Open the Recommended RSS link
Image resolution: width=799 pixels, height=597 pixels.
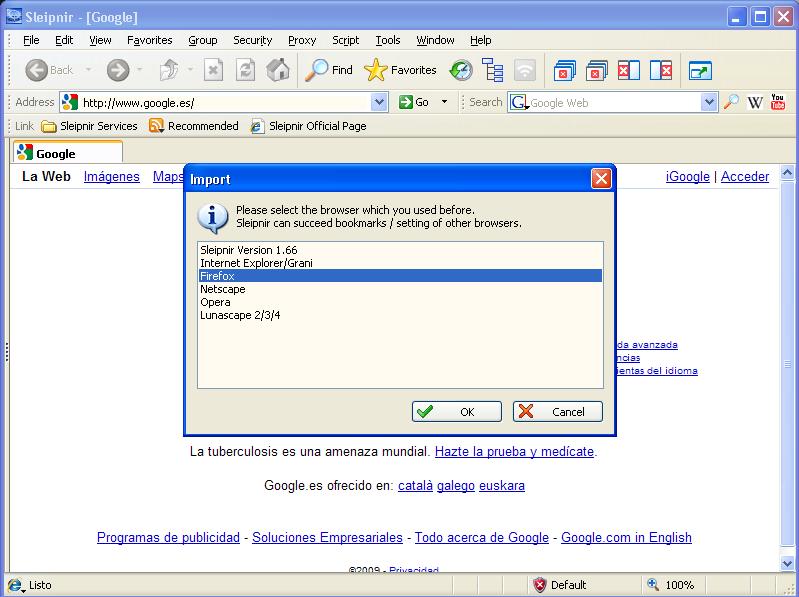[194, 126]
